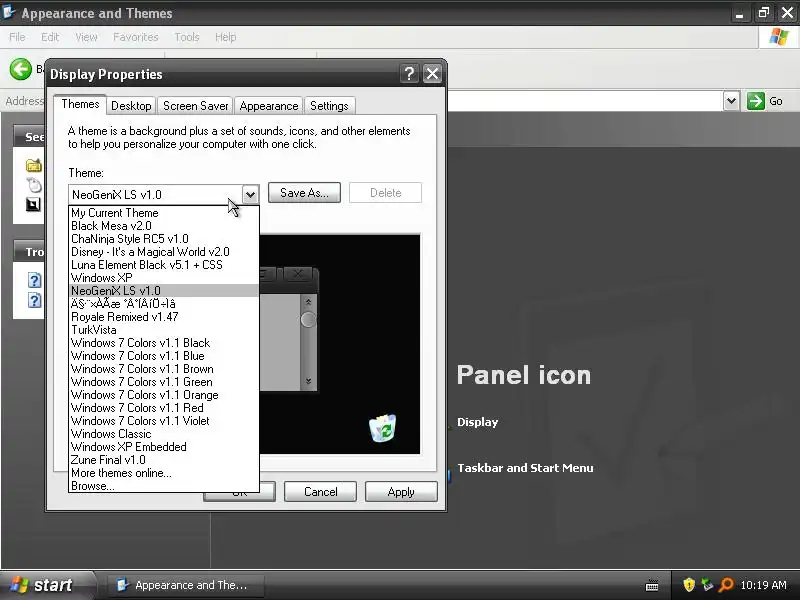Switch to the Desktop tab
The width and height of the screenshot is (800, 600).
[x=131, y=106]
